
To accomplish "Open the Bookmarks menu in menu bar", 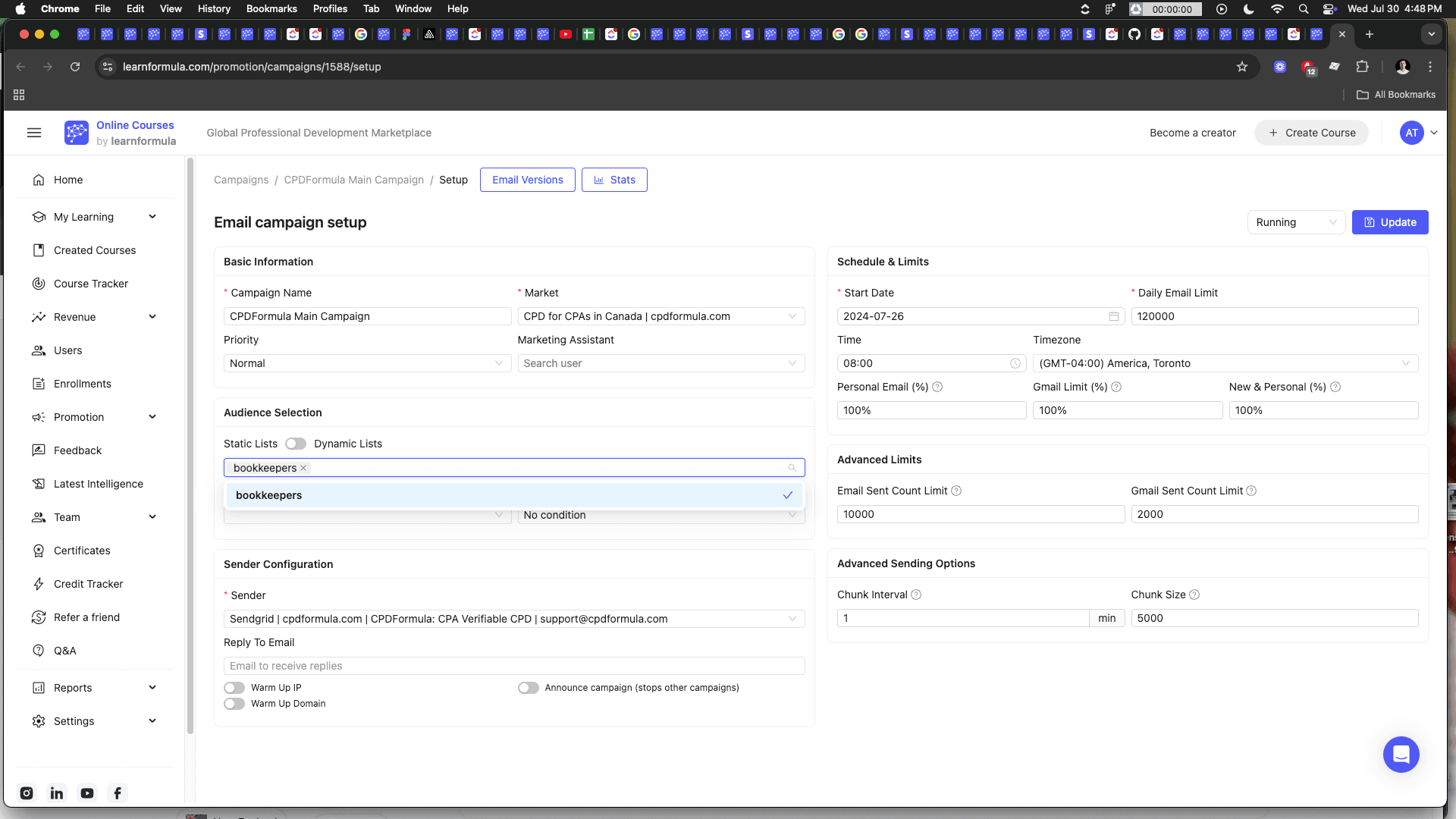I will [x=271, y=8].
